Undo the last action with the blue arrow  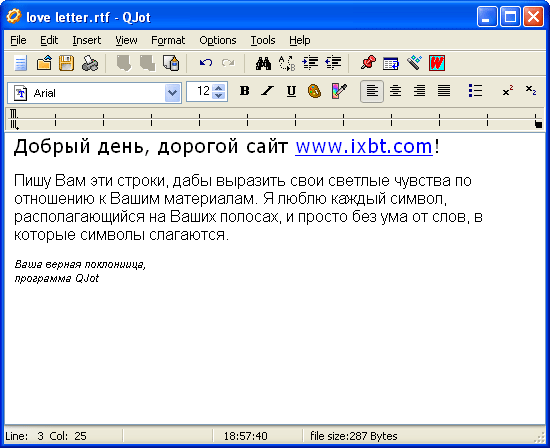(x=206, y=63)
